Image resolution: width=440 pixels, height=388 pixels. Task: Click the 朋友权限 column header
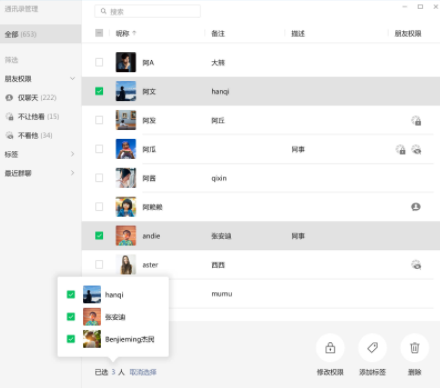pyautogui.click(x=408, y=33)
